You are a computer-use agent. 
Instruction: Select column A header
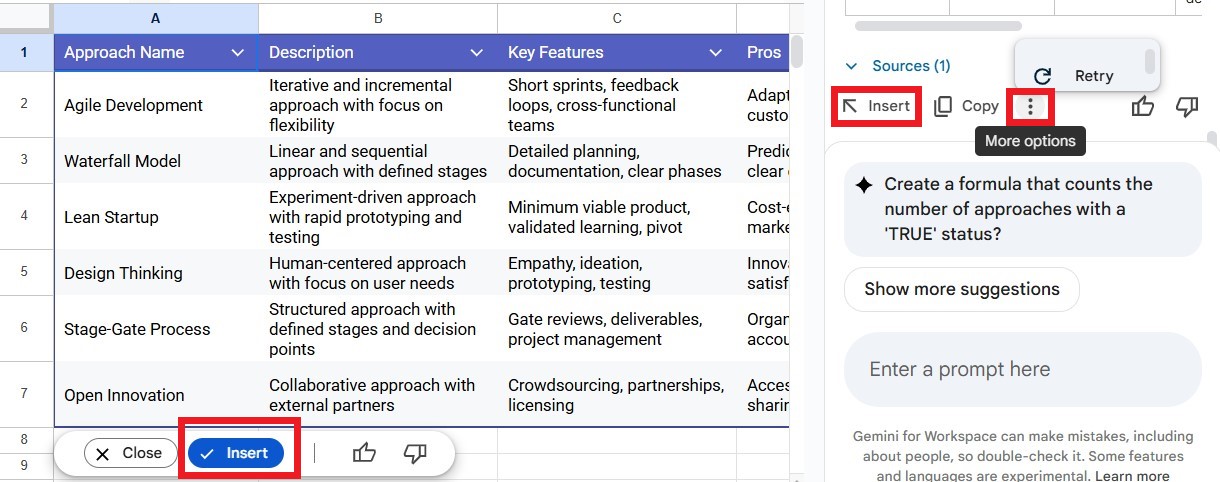155,18
